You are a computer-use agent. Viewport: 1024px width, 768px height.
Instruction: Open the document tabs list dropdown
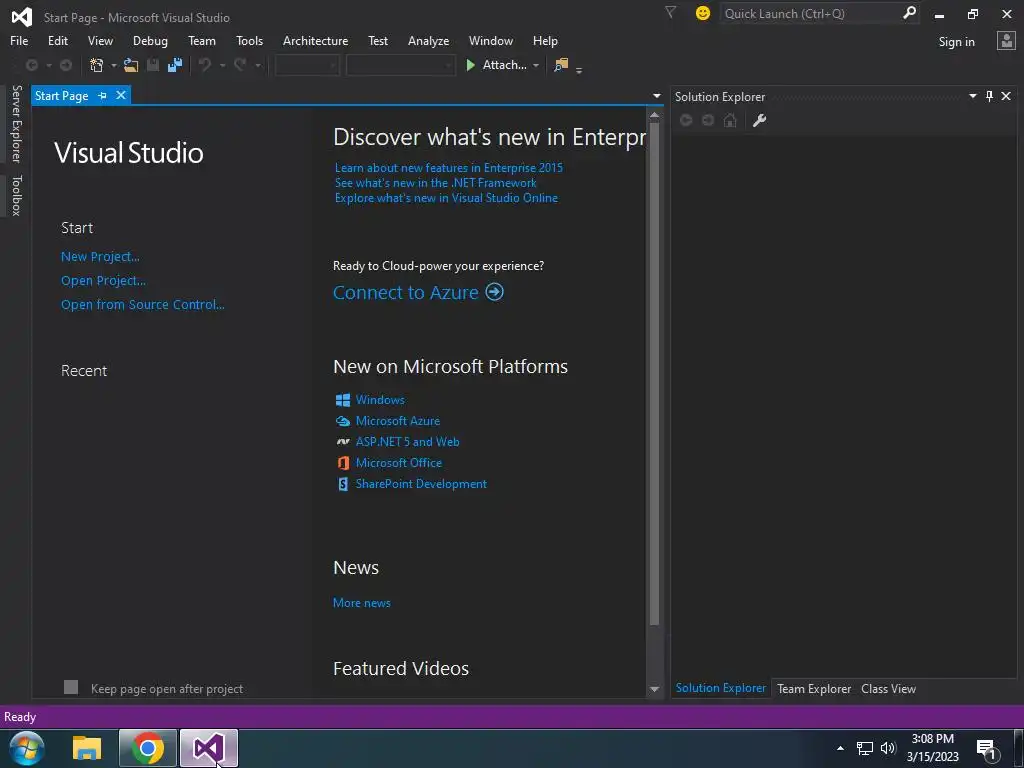[657, 96]
